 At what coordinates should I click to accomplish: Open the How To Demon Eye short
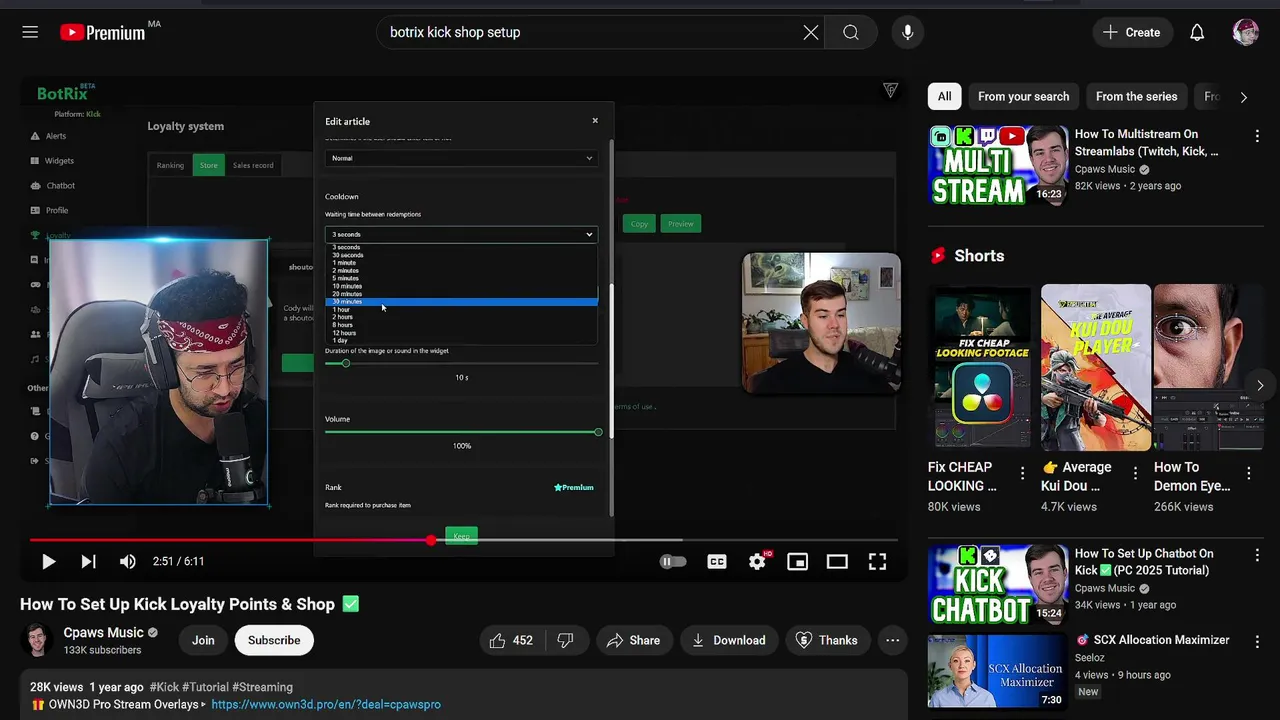[1208, 368]
